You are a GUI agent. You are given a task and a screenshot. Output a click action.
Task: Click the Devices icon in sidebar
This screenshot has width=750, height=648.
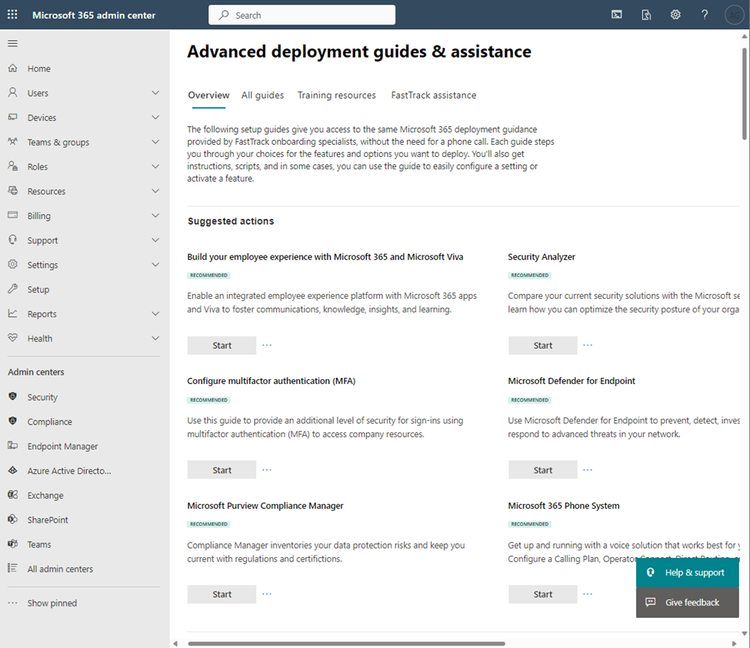pos(13,117)
